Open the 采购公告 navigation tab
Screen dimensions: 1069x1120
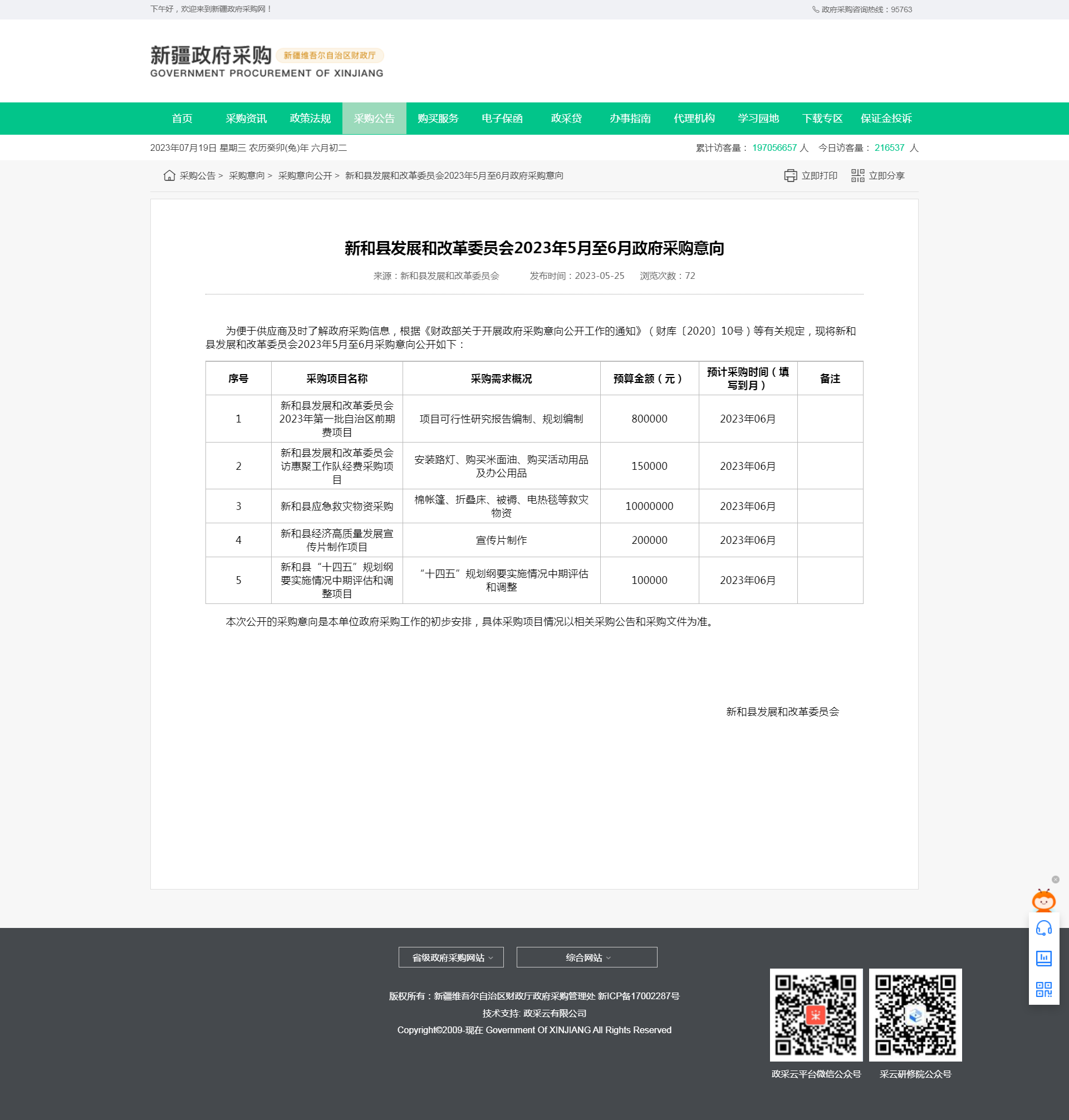pyautogui.click(x=374, y=119)
